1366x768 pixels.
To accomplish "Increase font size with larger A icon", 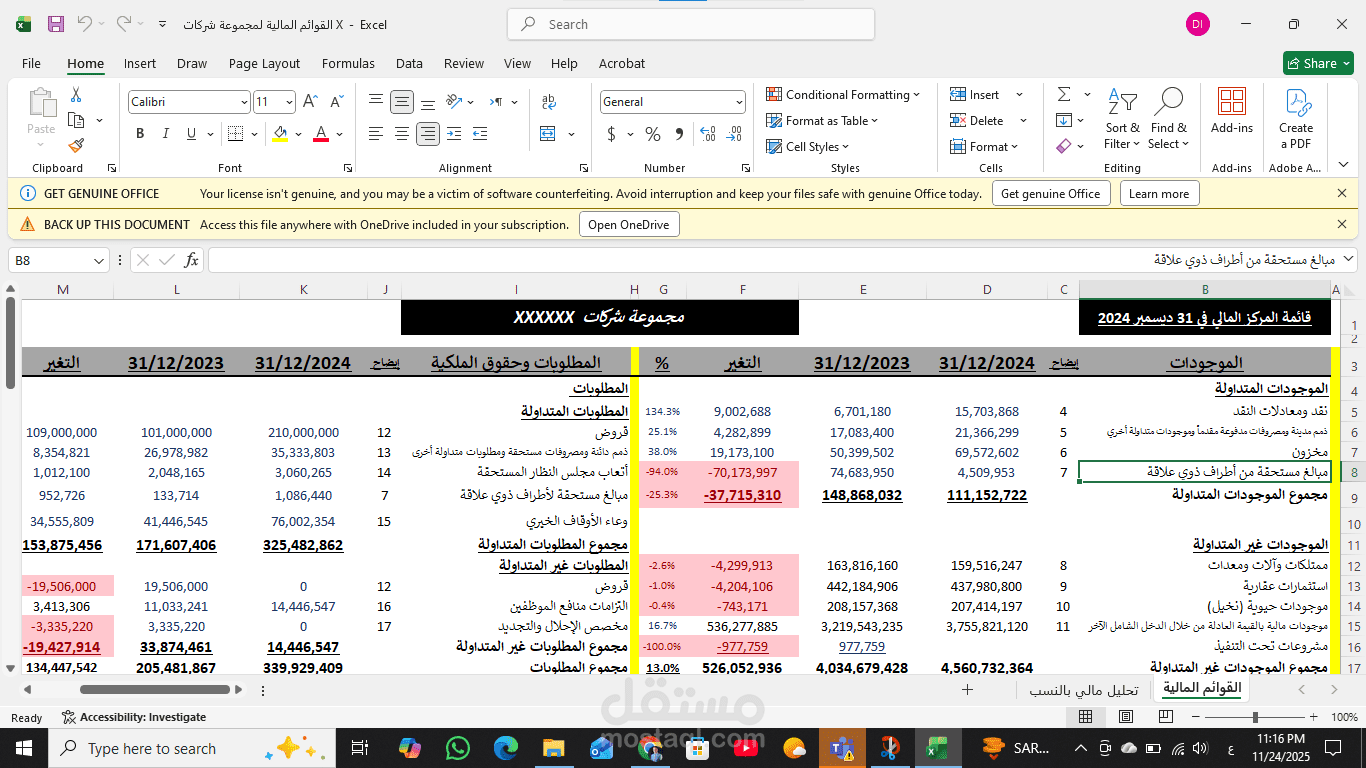I will click(310, 102).
